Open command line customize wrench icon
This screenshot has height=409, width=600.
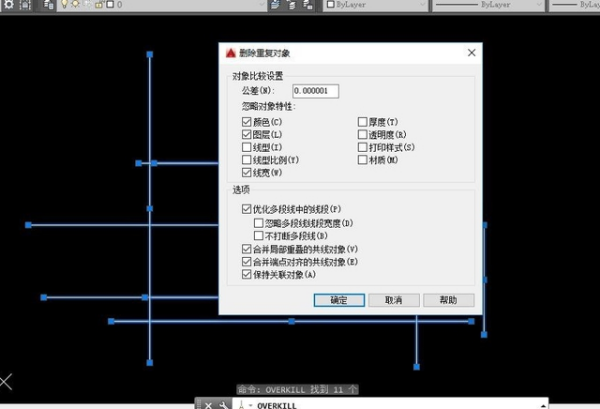224,405
